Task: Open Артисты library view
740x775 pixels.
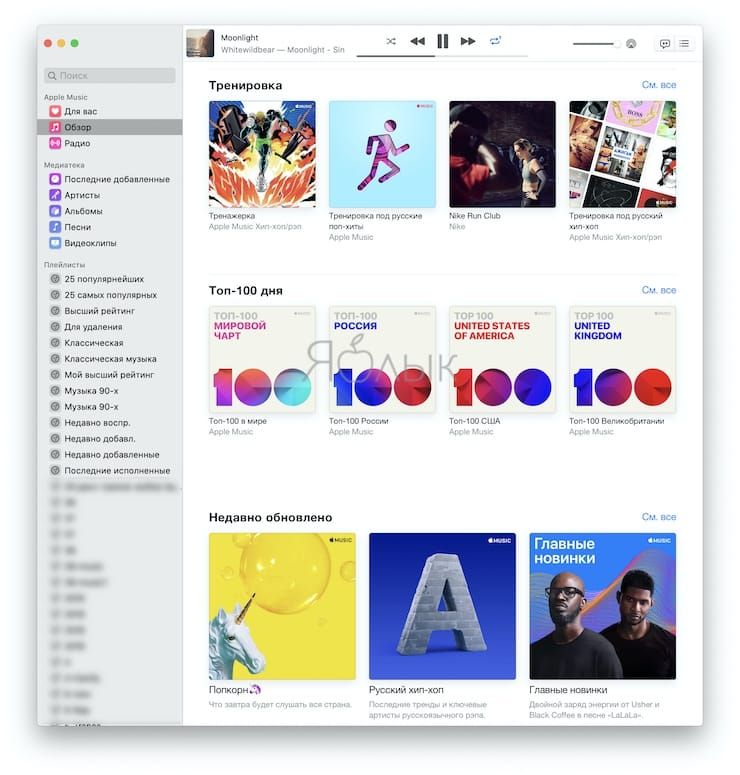Action: (x=110, y=195)
